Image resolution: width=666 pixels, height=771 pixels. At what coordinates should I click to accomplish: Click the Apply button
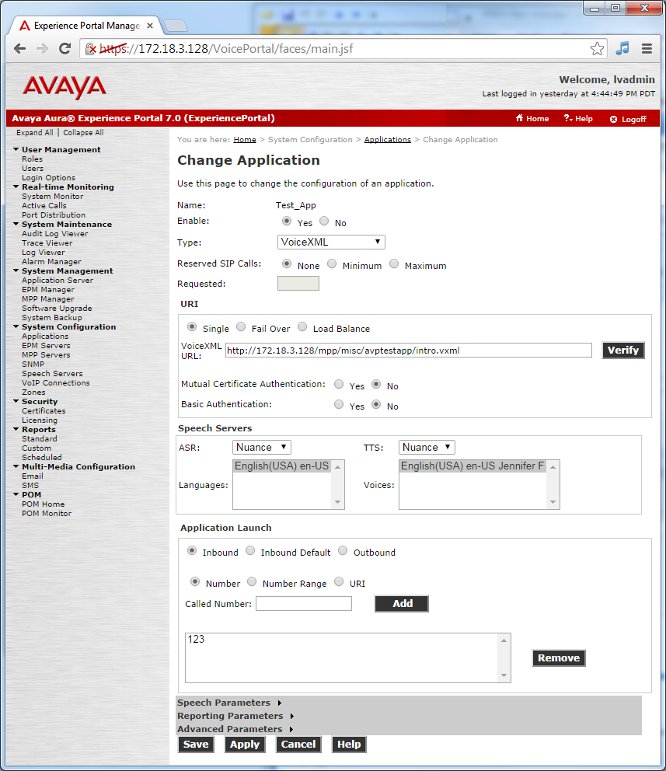[x=244, y=744]
